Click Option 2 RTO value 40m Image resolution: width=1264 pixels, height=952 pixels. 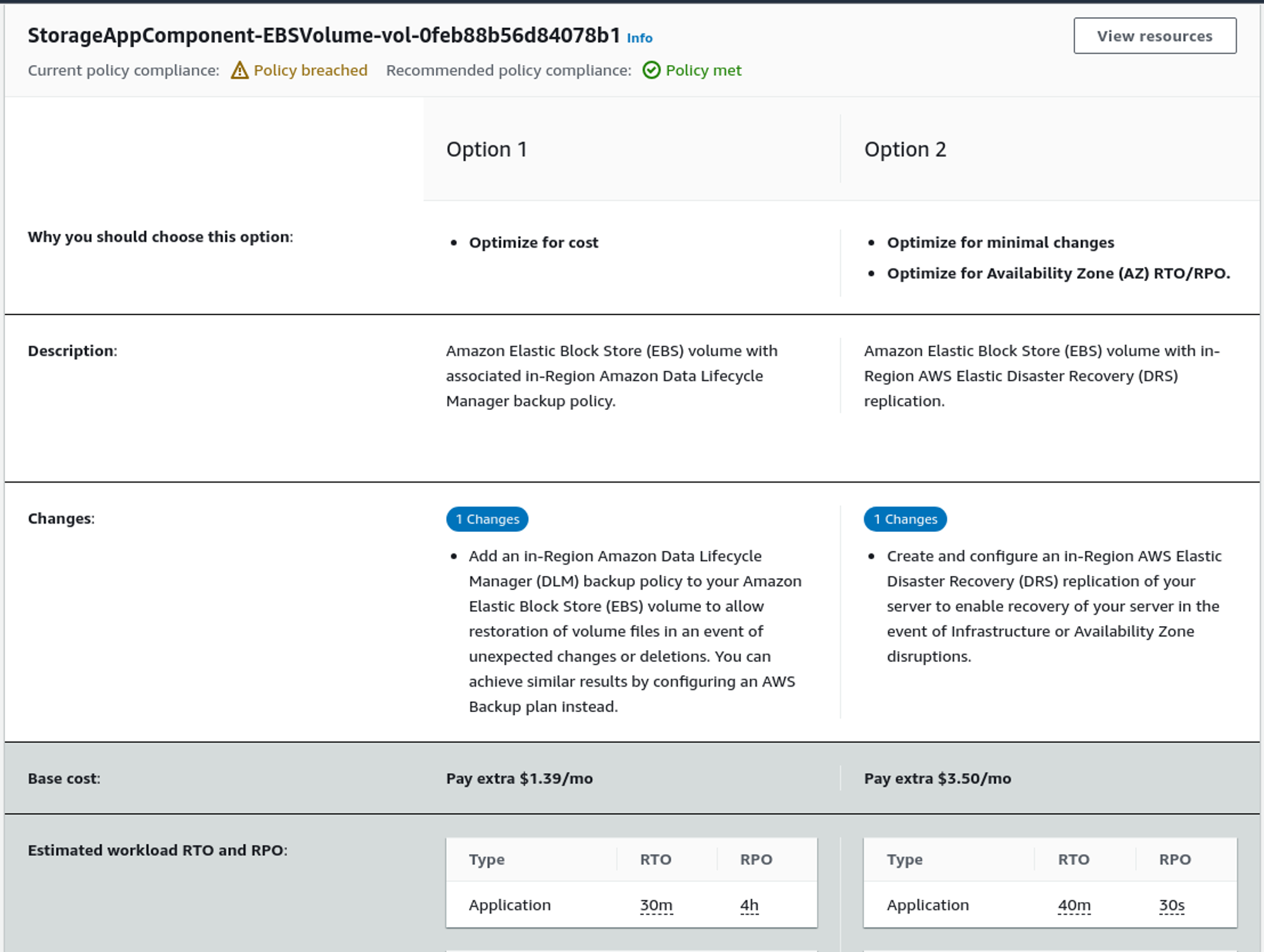pos(1074,905)
